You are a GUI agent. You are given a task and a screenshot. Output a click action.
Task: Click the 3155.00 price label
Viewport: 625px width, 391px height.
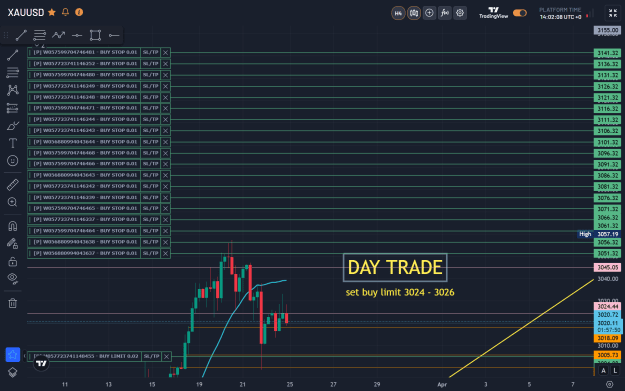[x=607, y=30]
